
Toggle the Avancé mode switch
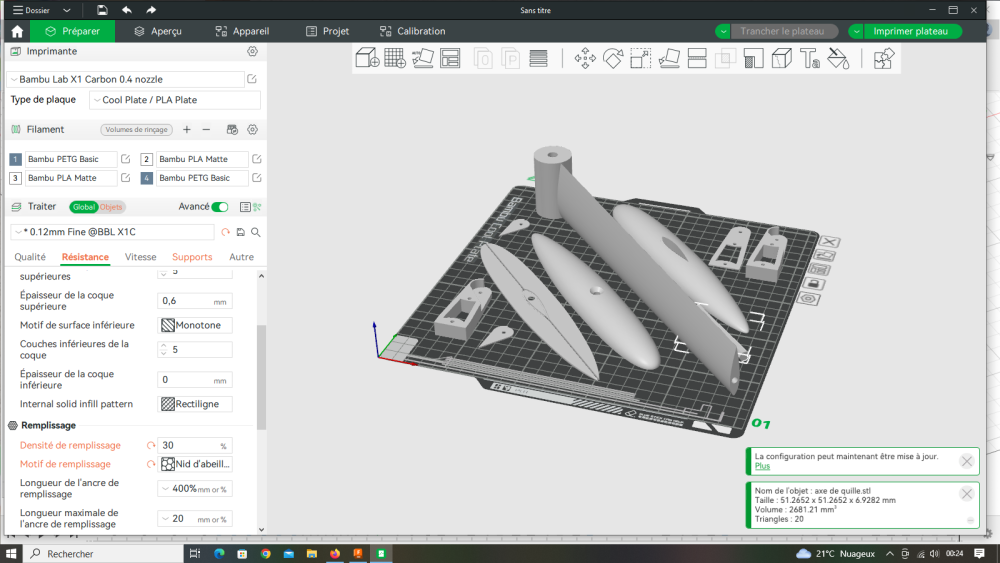pyautogui.click(x=220, y=207)
